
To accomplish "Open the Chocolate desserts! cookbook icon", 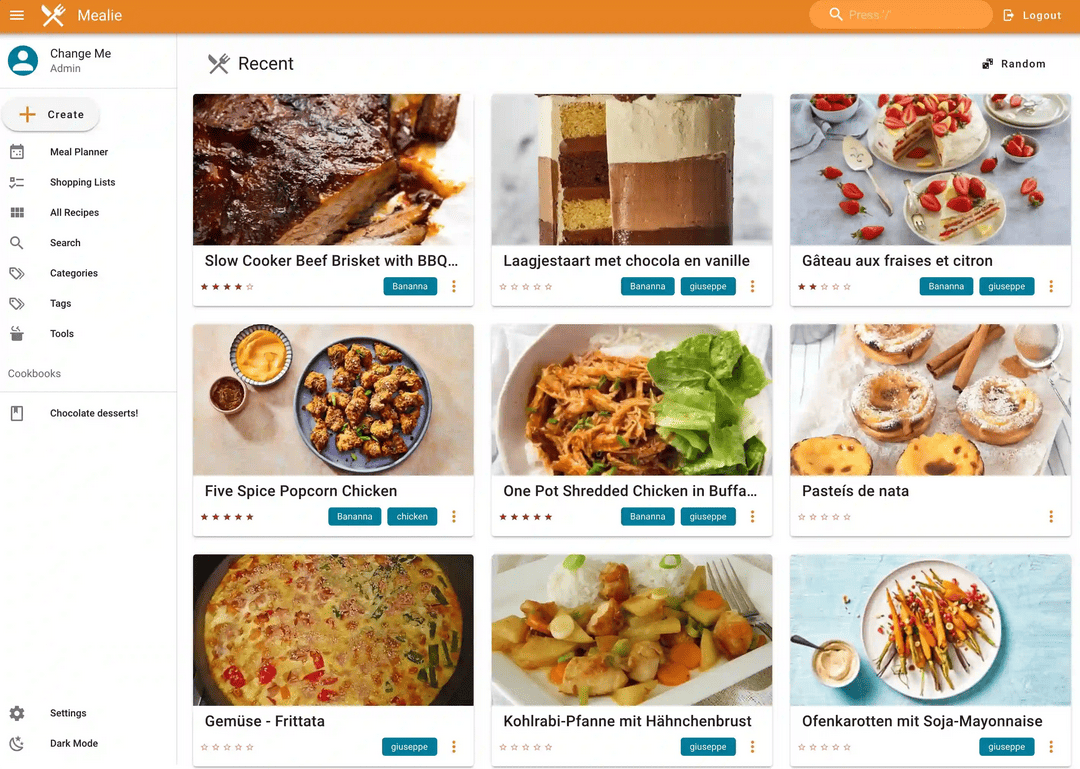I will (17, 413).
